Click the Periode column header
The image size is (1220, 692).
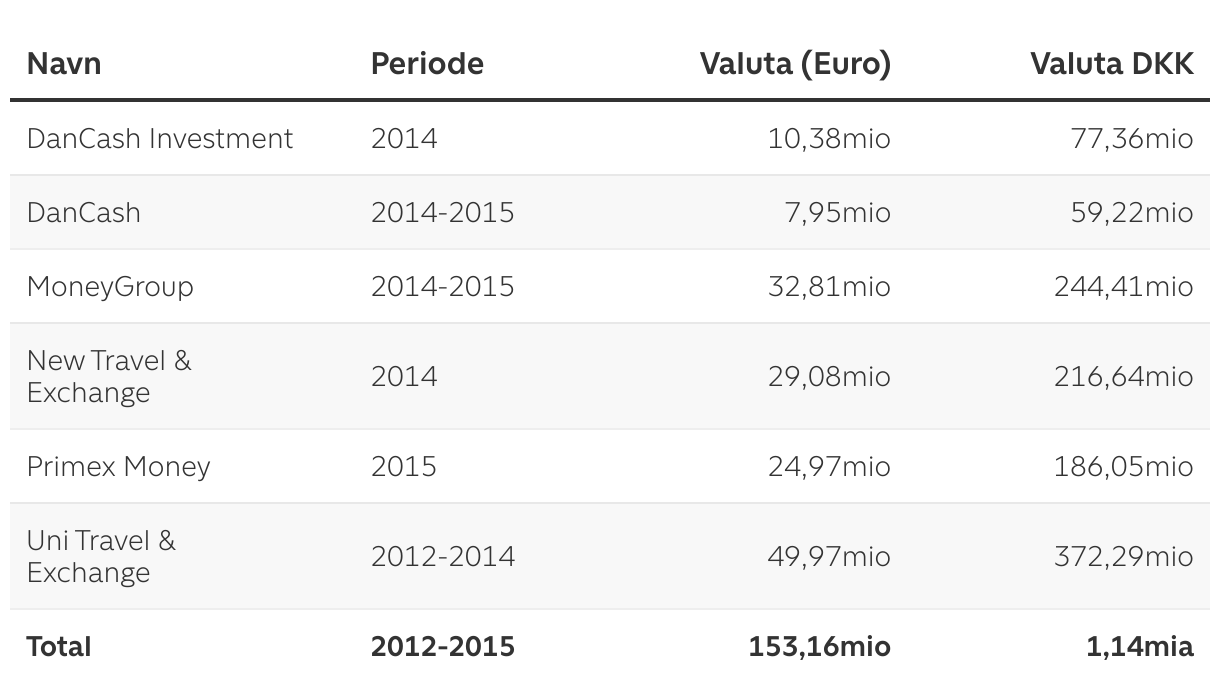click(427, 64)
